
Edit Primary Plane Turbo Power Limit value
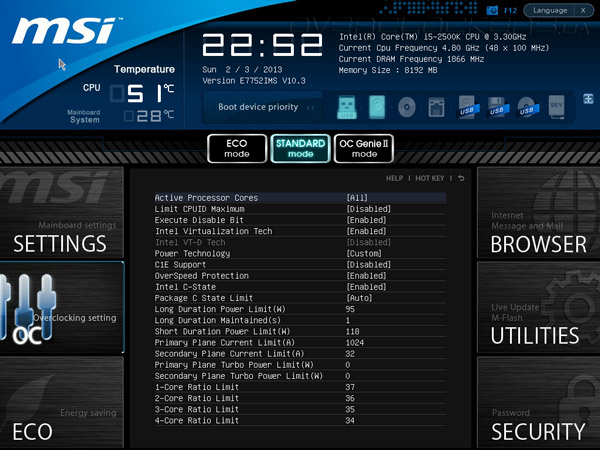348,365
